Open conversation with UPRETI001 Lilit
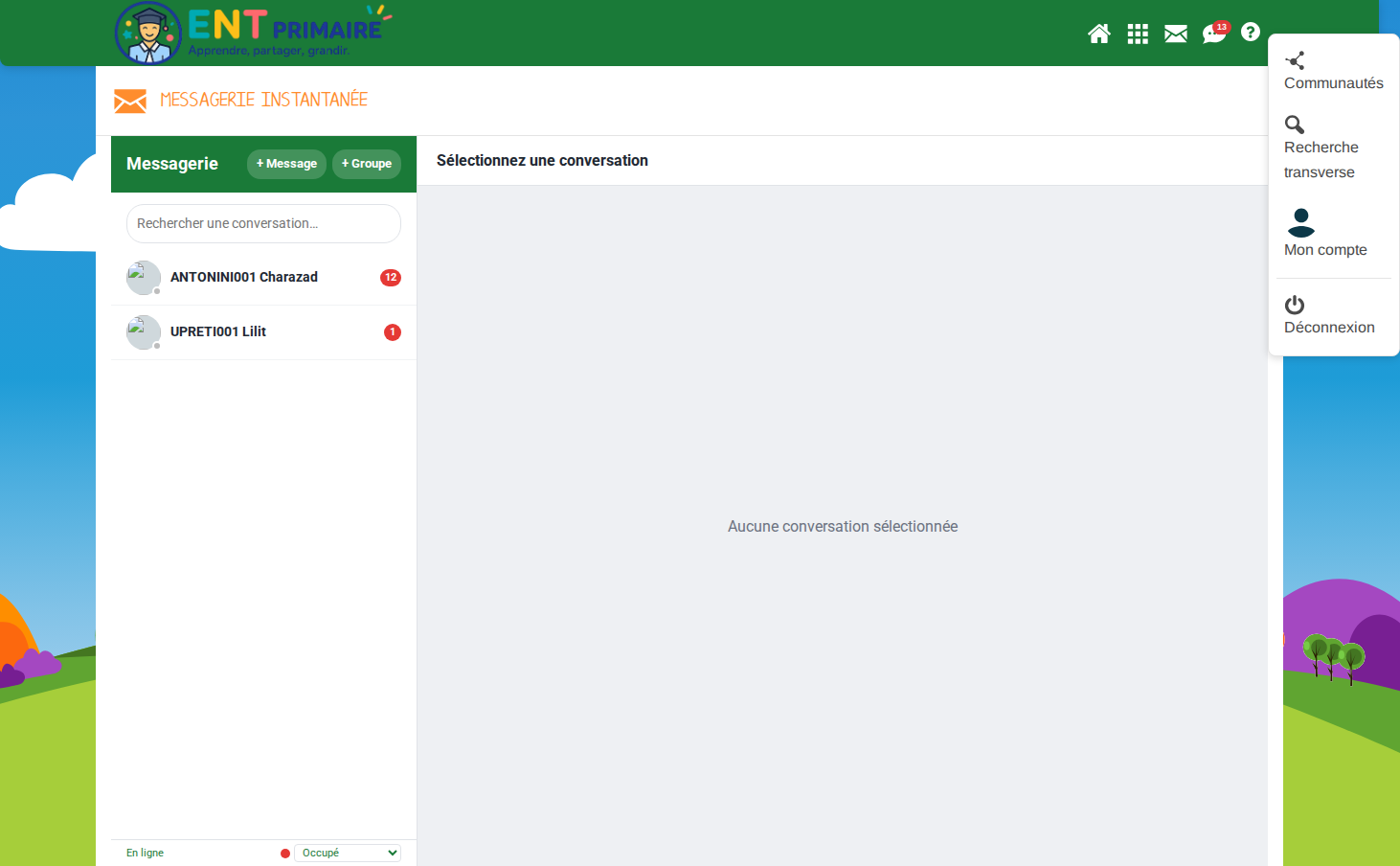 [x=263, y=332]
